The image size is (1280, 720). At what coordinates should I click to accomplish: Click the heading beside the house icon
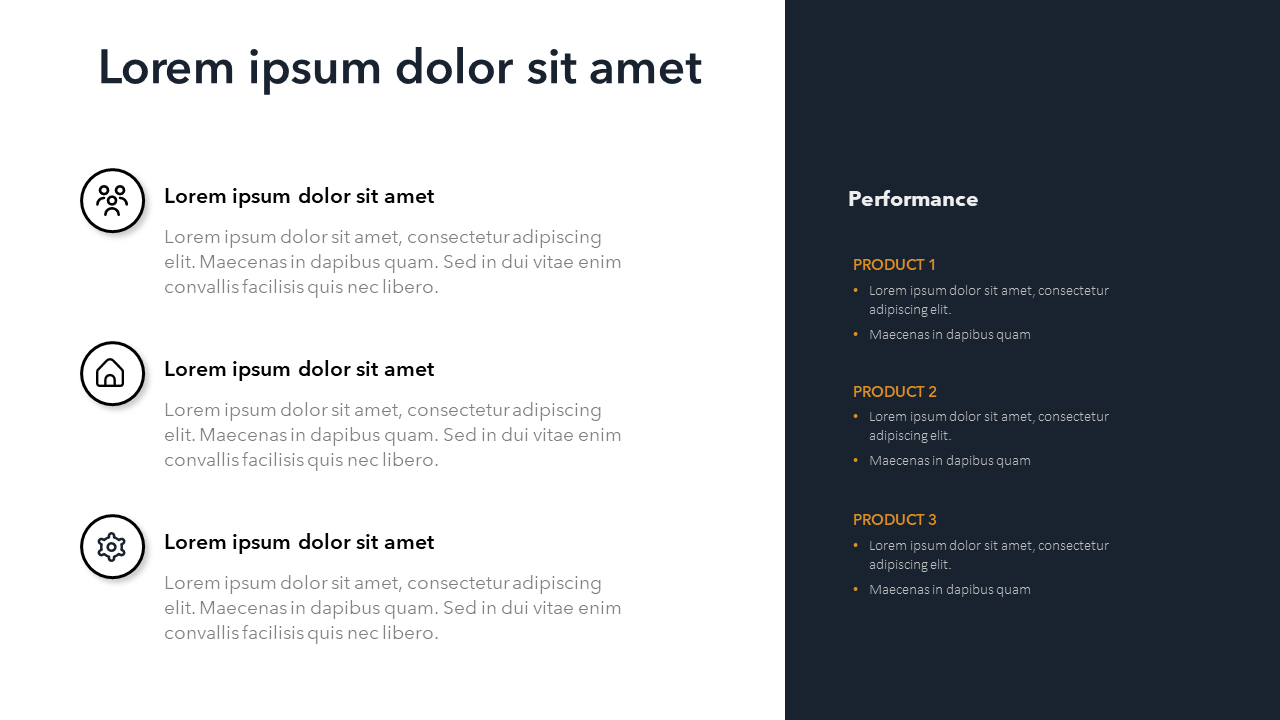coord(299,369)
